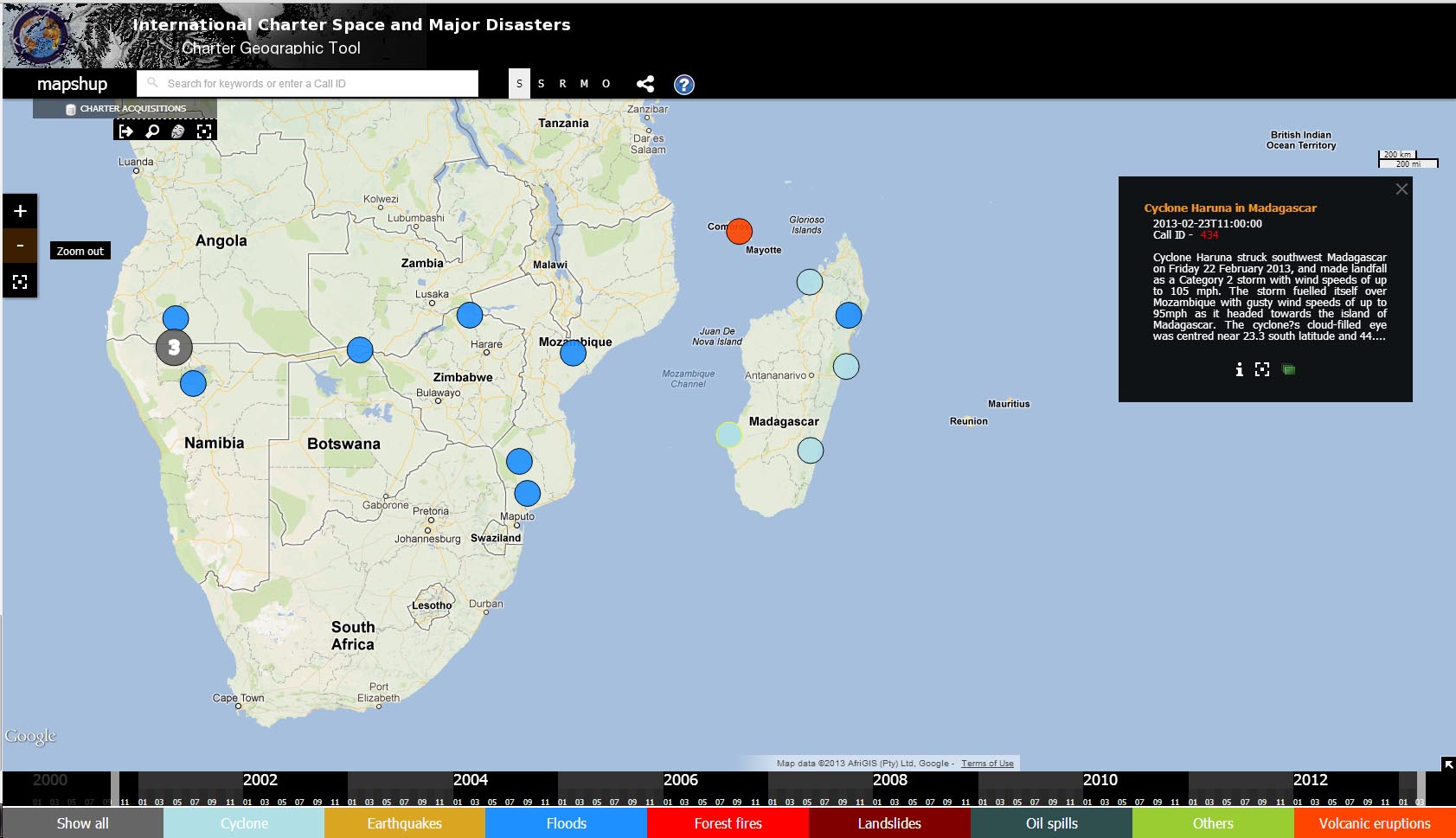The width and height of the screenshot is (1456, 838).
Task: Click the plus zoom in button
Action: (20, 211)
